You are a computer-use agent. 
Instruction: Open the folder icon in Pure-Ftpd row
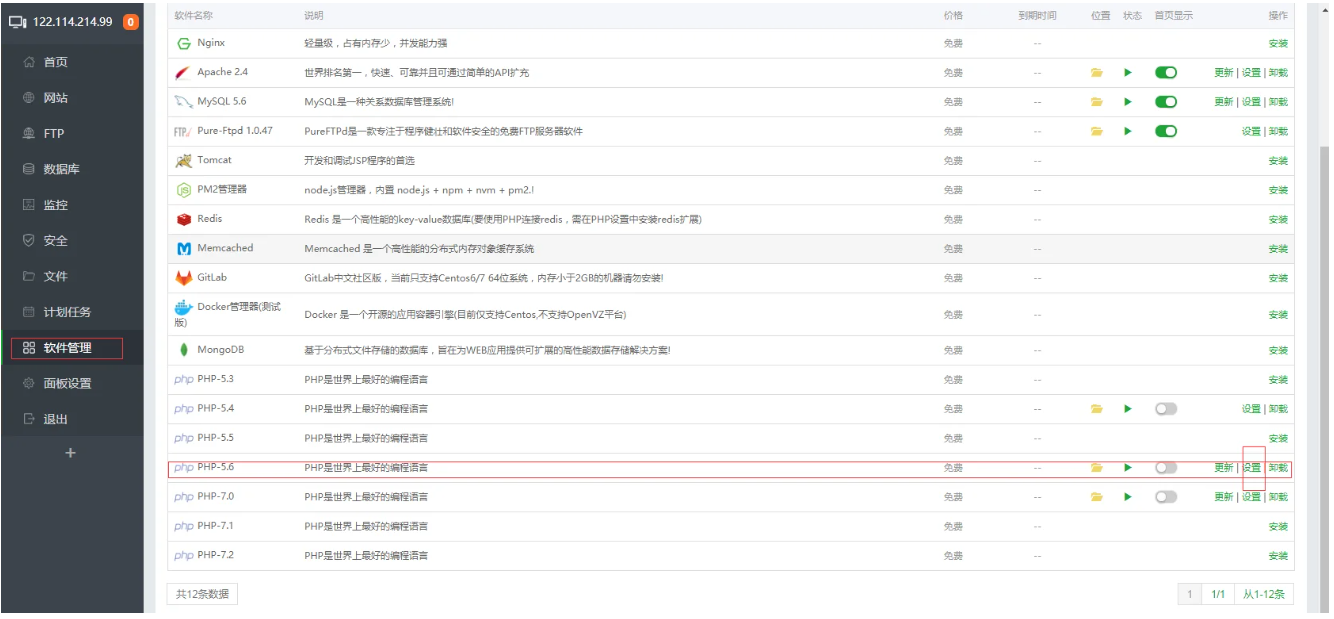(x=1097, y=131)
